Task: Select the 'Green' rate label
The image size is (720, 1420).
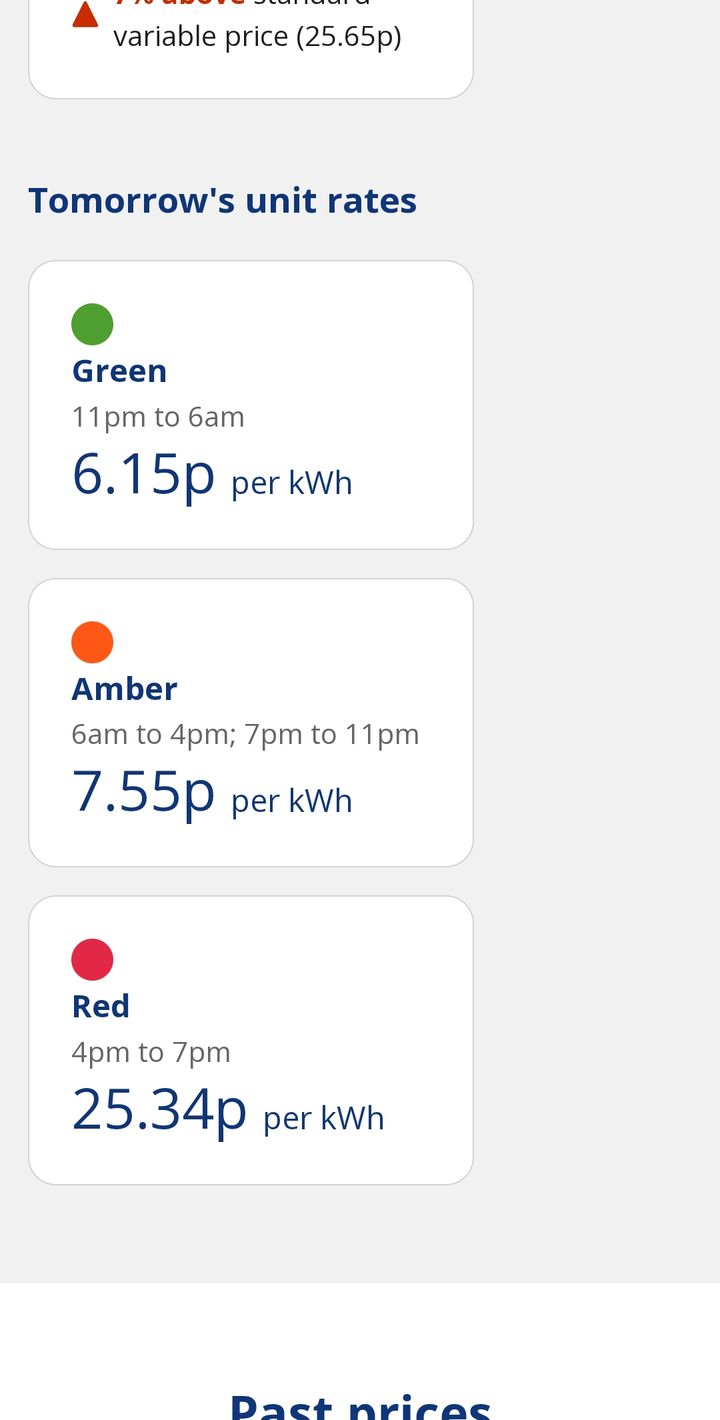Action: click(x=119, y=371)
